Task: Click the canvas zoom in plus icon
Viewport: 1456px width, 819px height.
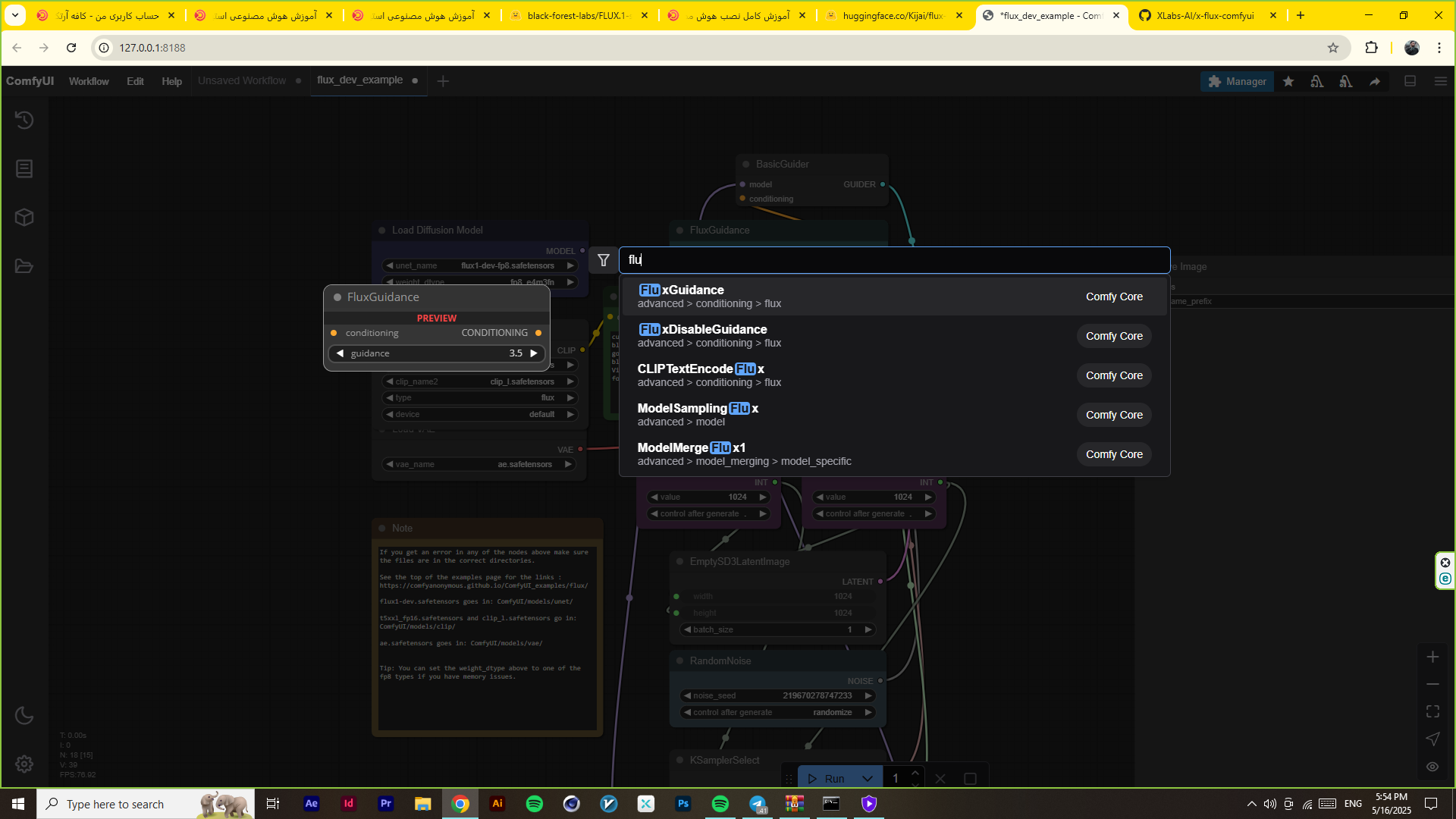Action: (1432, 657)
